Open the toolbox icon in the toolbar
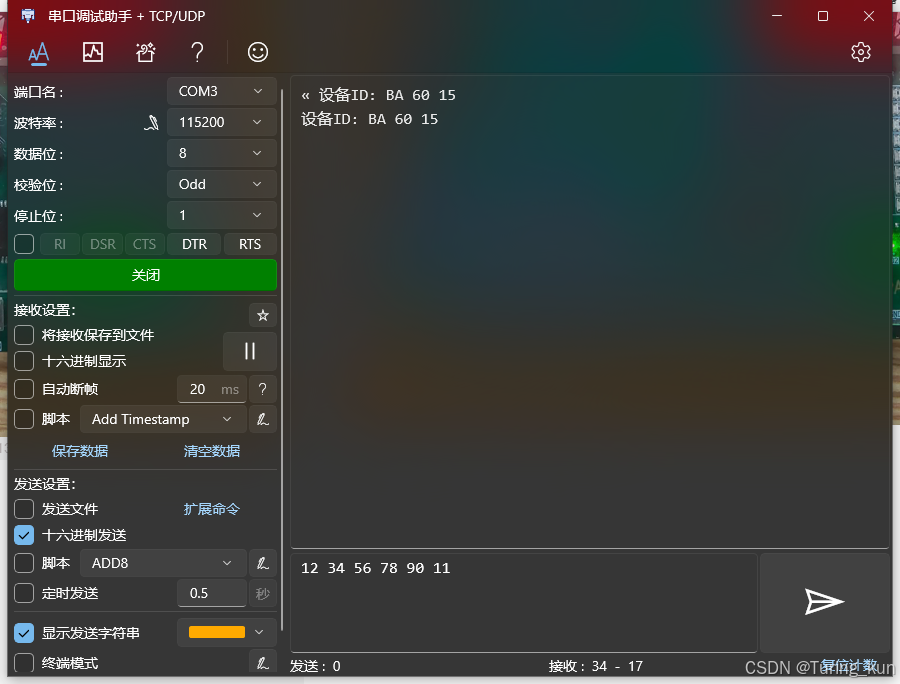 tap(145, 52)
